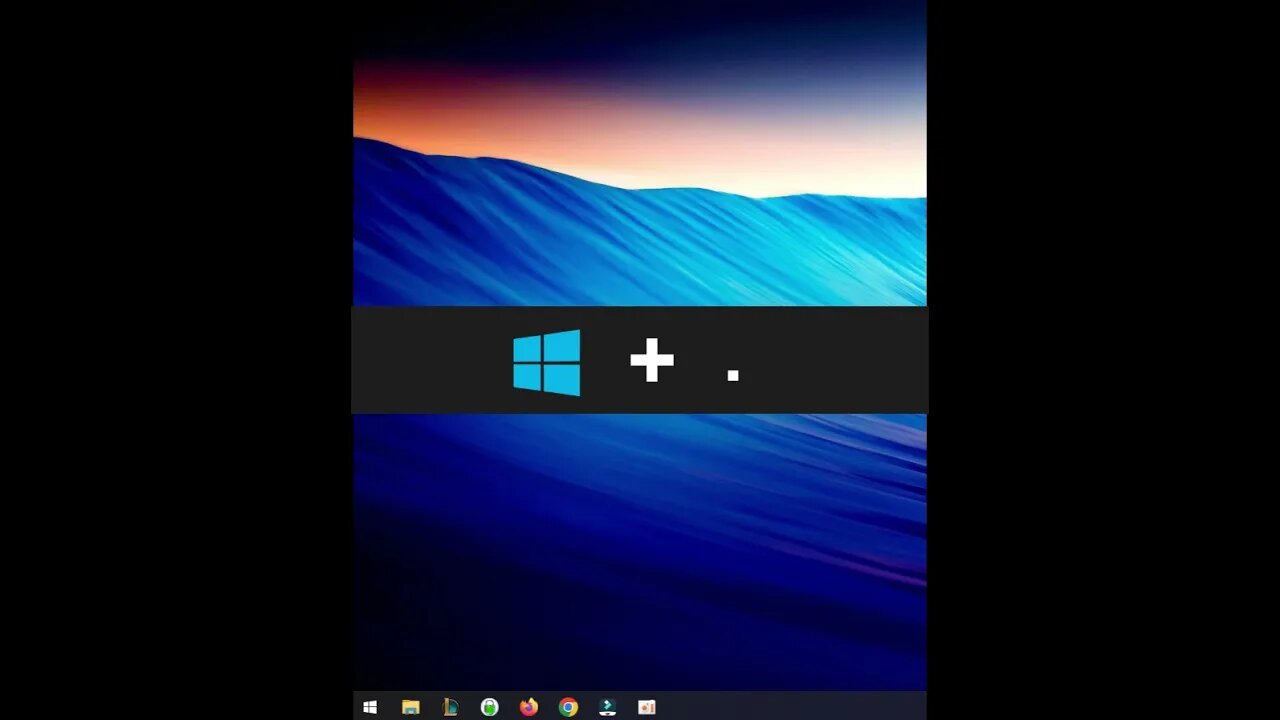Open the Filmora video editor taskbar icon
The image size is (1280, 720).
pos(607,707)
